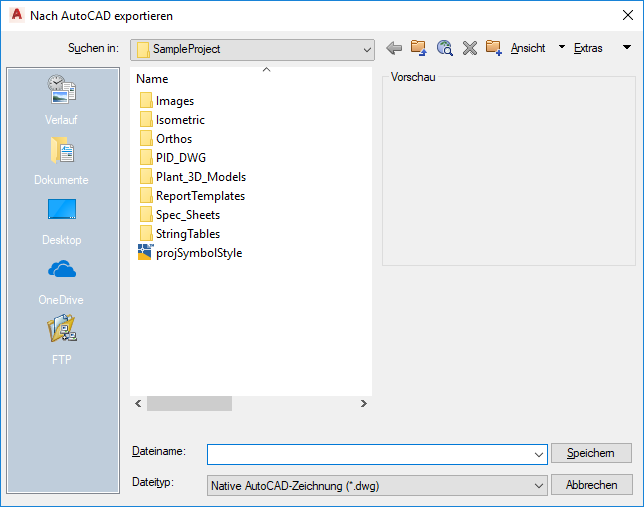Image resolution: width=644 pixels, height=507 pixels.
Task: Open the Search the Web icon
Action: pos(444,48)
